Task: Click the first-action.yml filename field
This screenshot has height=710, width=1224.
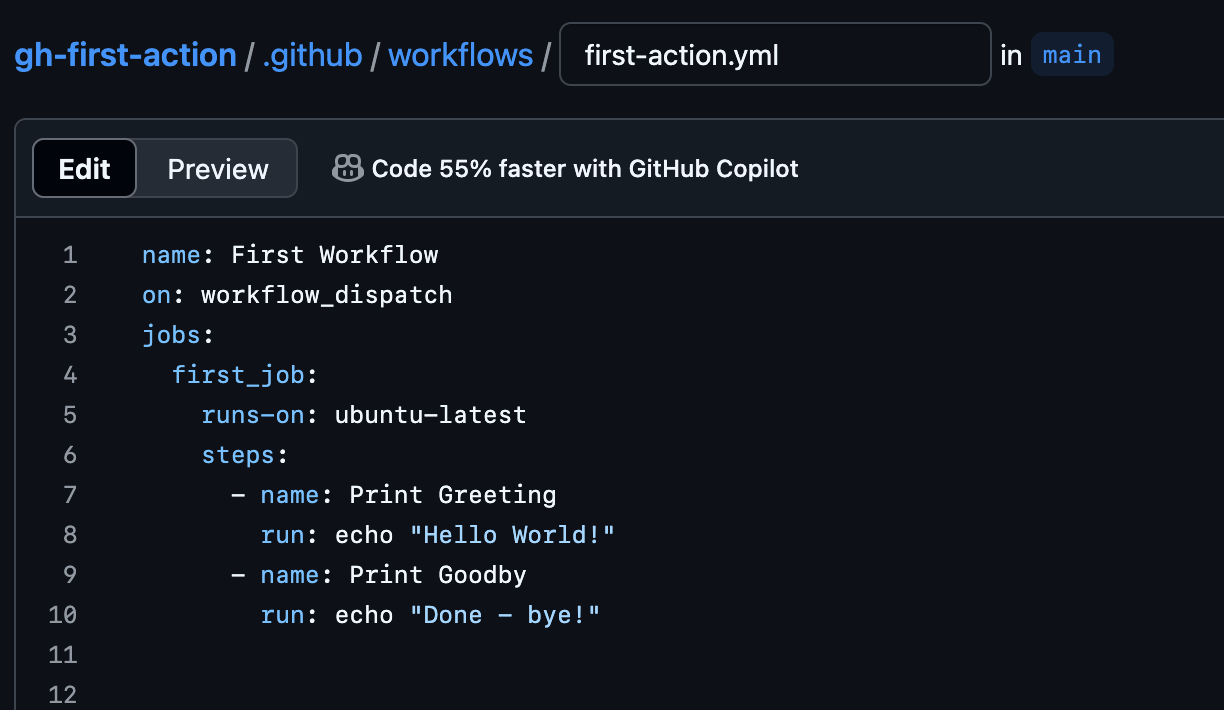Action: point(774,55)
